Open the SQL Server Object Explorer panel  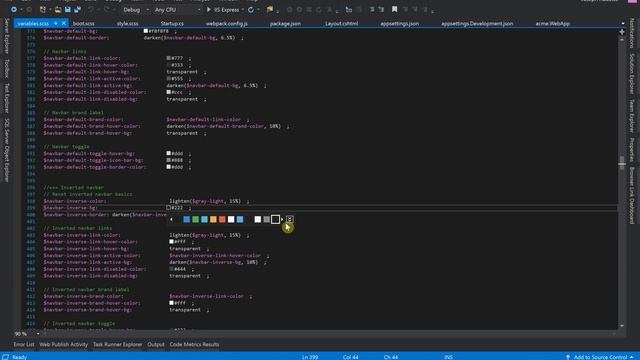coord(6,150)
